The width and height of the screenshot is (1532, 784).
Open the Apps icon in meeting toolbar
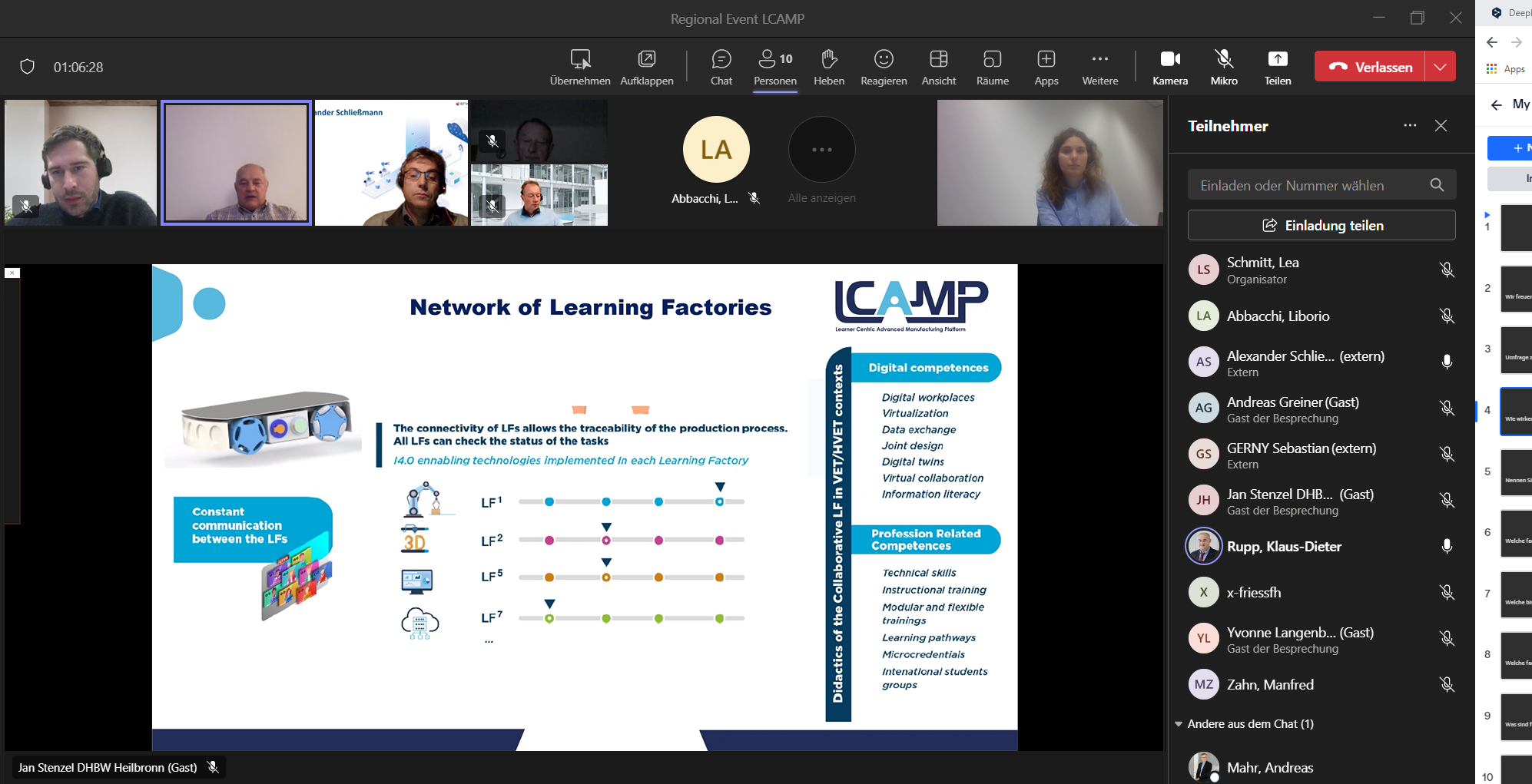[1046, 67]
